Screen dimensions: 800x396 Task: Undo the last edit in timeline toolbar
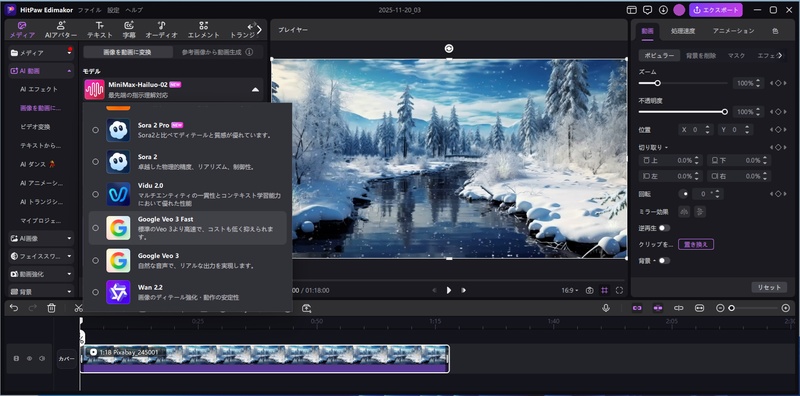click(x=14, y=308)
